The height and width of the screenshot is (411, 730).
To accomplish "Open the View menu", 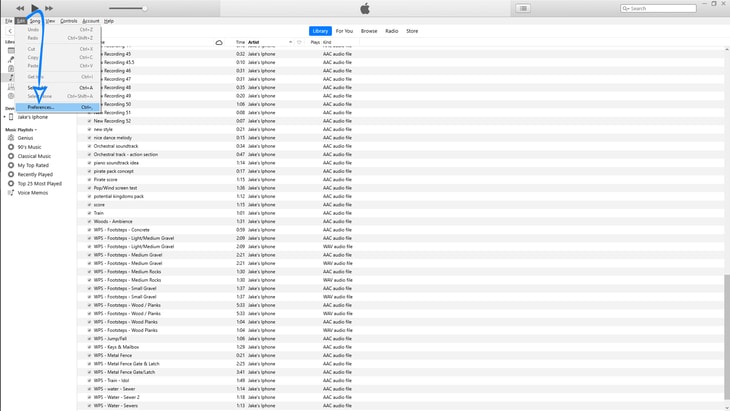I will coord(50,21).
